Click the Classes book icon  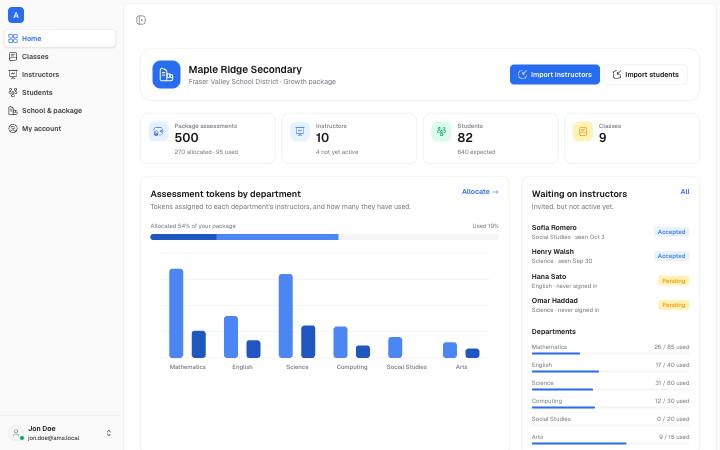click(x=13, y=56)
